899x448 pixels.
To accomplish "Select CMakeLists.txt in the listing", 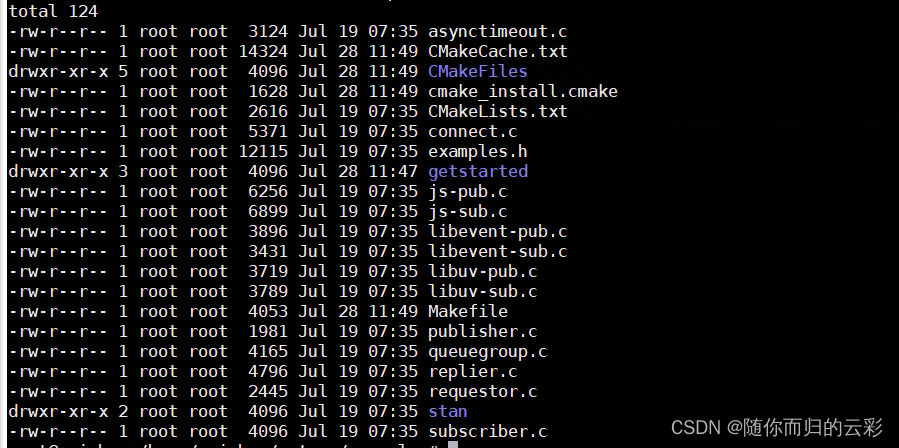I will pos(497,111).
